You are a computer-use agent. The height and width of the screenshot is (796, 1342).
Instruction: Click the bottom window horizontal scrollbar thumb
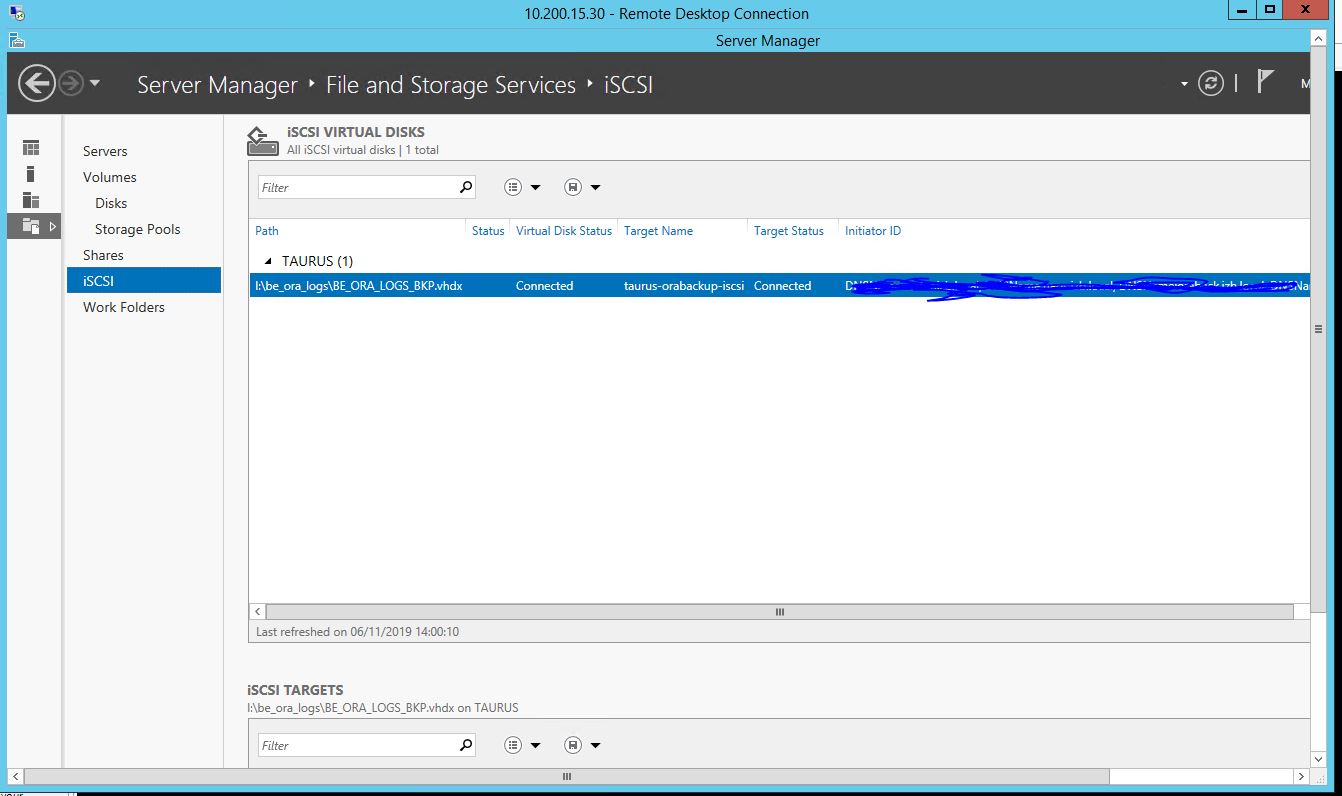point(567,776)
